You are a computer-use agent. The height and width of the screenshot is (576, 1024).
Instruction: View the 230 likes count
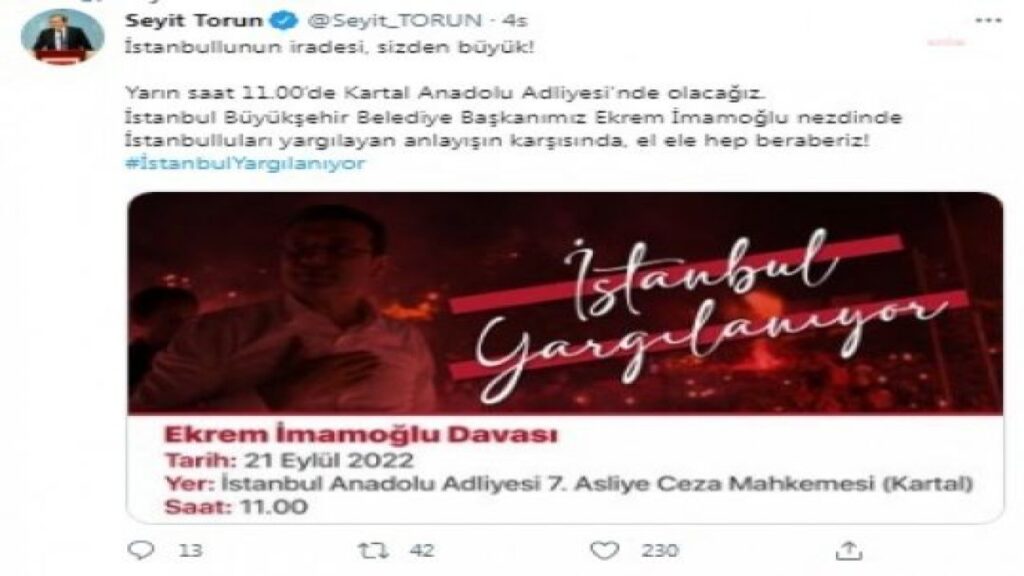(660, 551)
